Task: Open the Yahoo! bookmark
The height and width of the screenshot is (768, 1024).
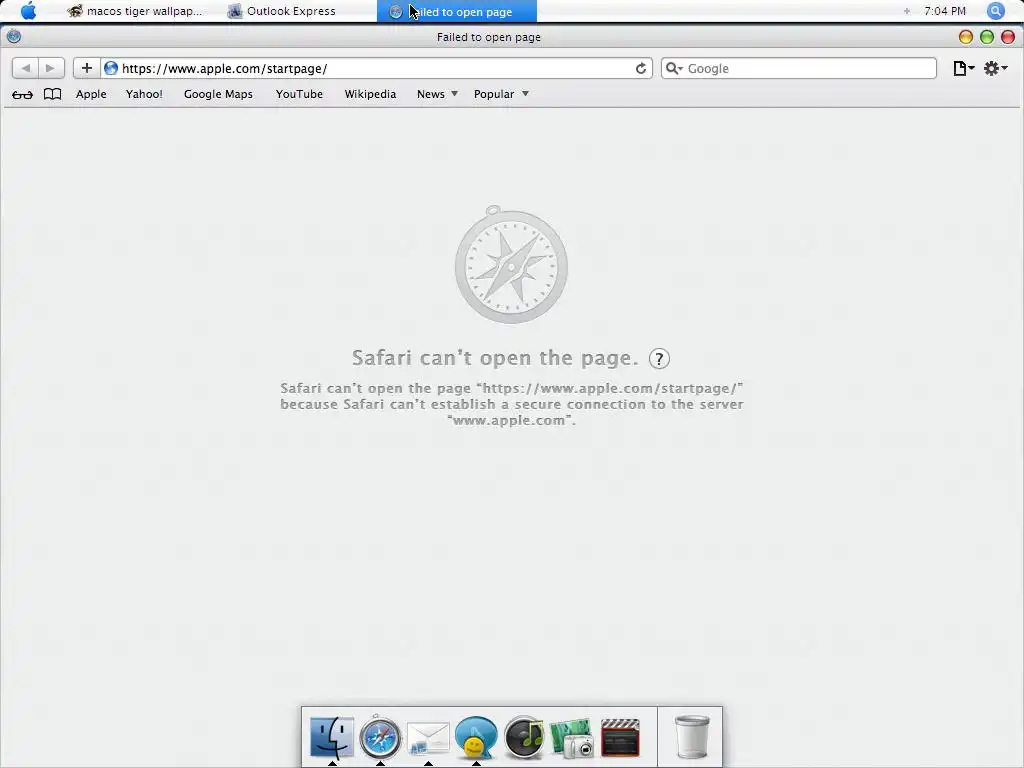Action: point(144,94)
